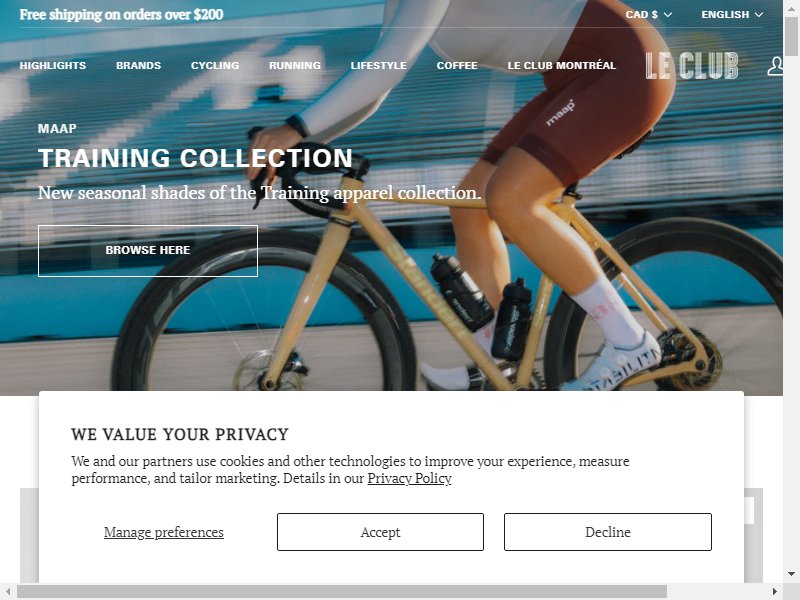The image size is (800, 600).
Task: Open the Cycling menu
Action: pyautogui.click(x=215, y=65)
